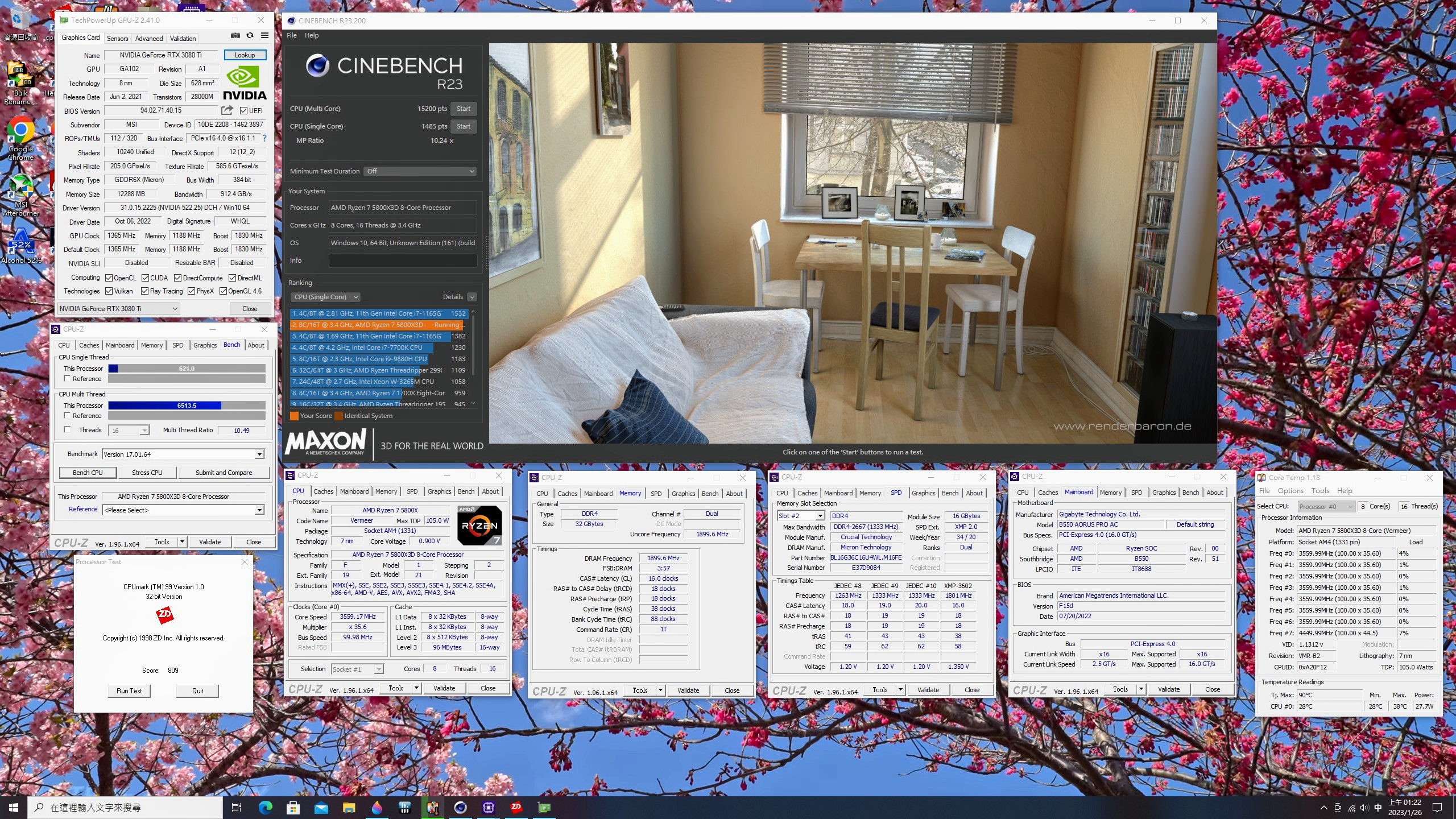This screenshot has width=1456, height=819.
Task: Open the Windows Start menu
Action: pyautogui.click(x=14, y=807)
